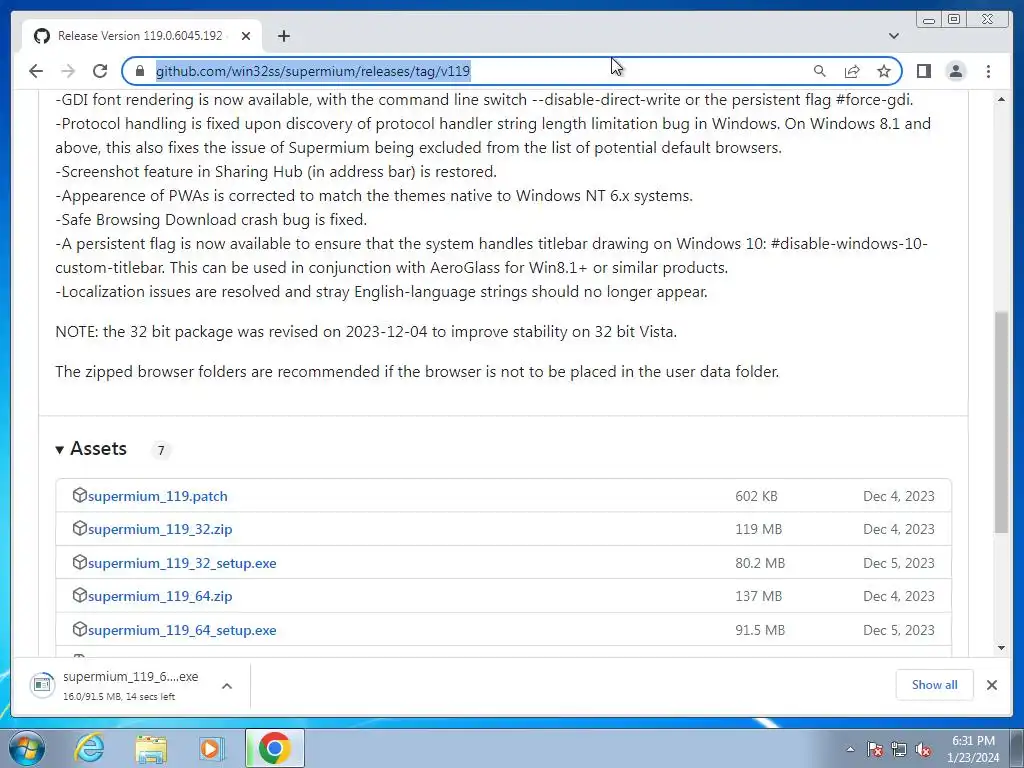Show hidden system tray icons
This screenshot has width=1024, height=768.
coord(850,749)
